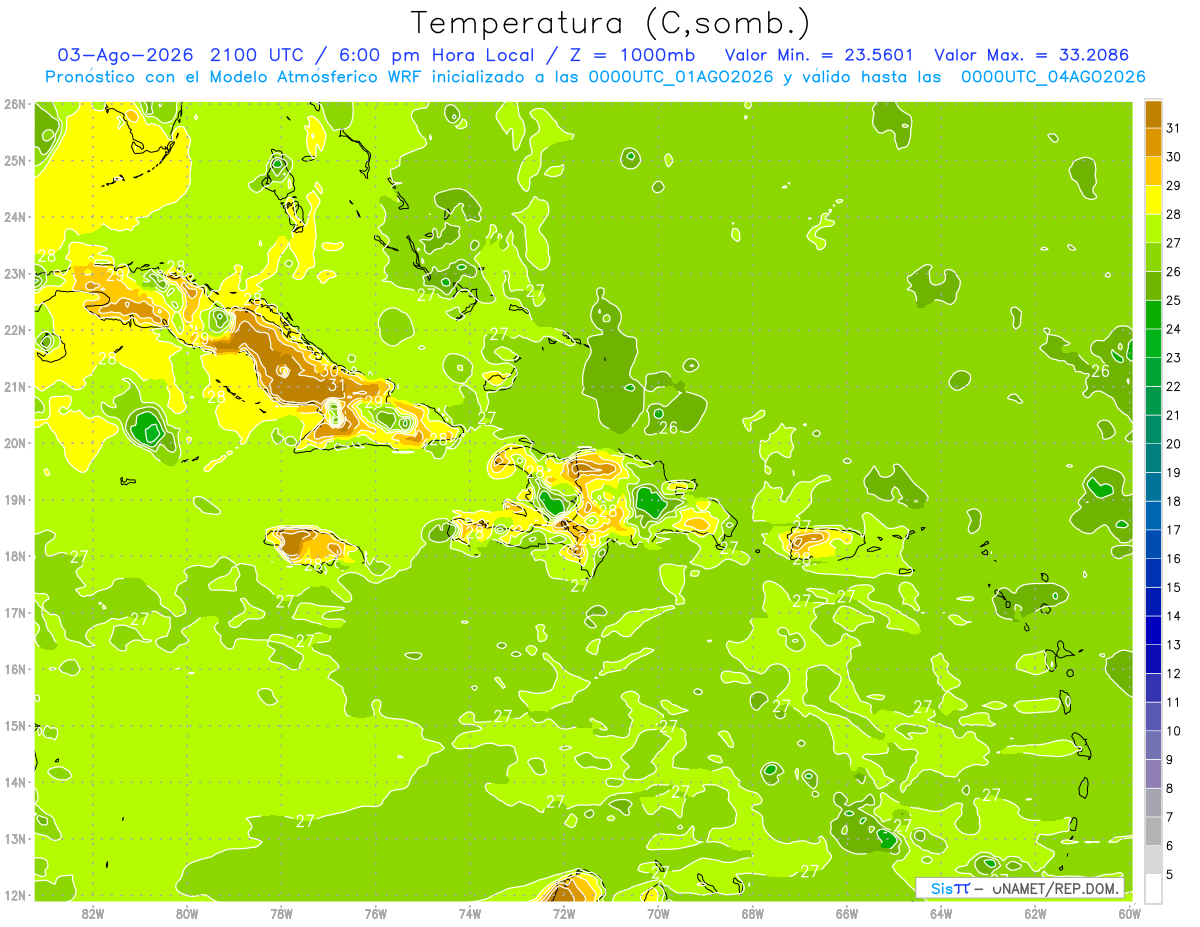The image size is (1200, 927).
Task: Click blue color bar band between 15 and 16
Action: 1154,573
